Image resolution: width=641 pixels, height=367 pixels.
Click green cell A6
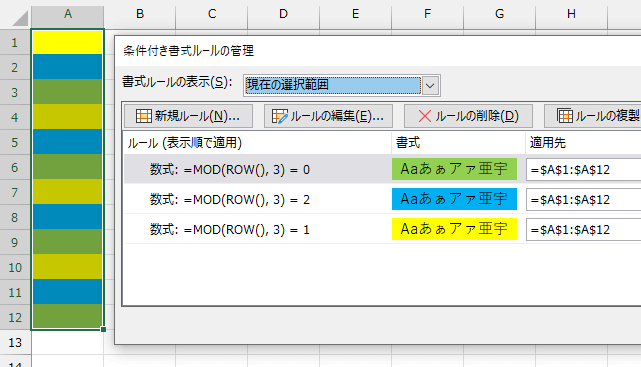pyautogui.click(x=67, y=167)
